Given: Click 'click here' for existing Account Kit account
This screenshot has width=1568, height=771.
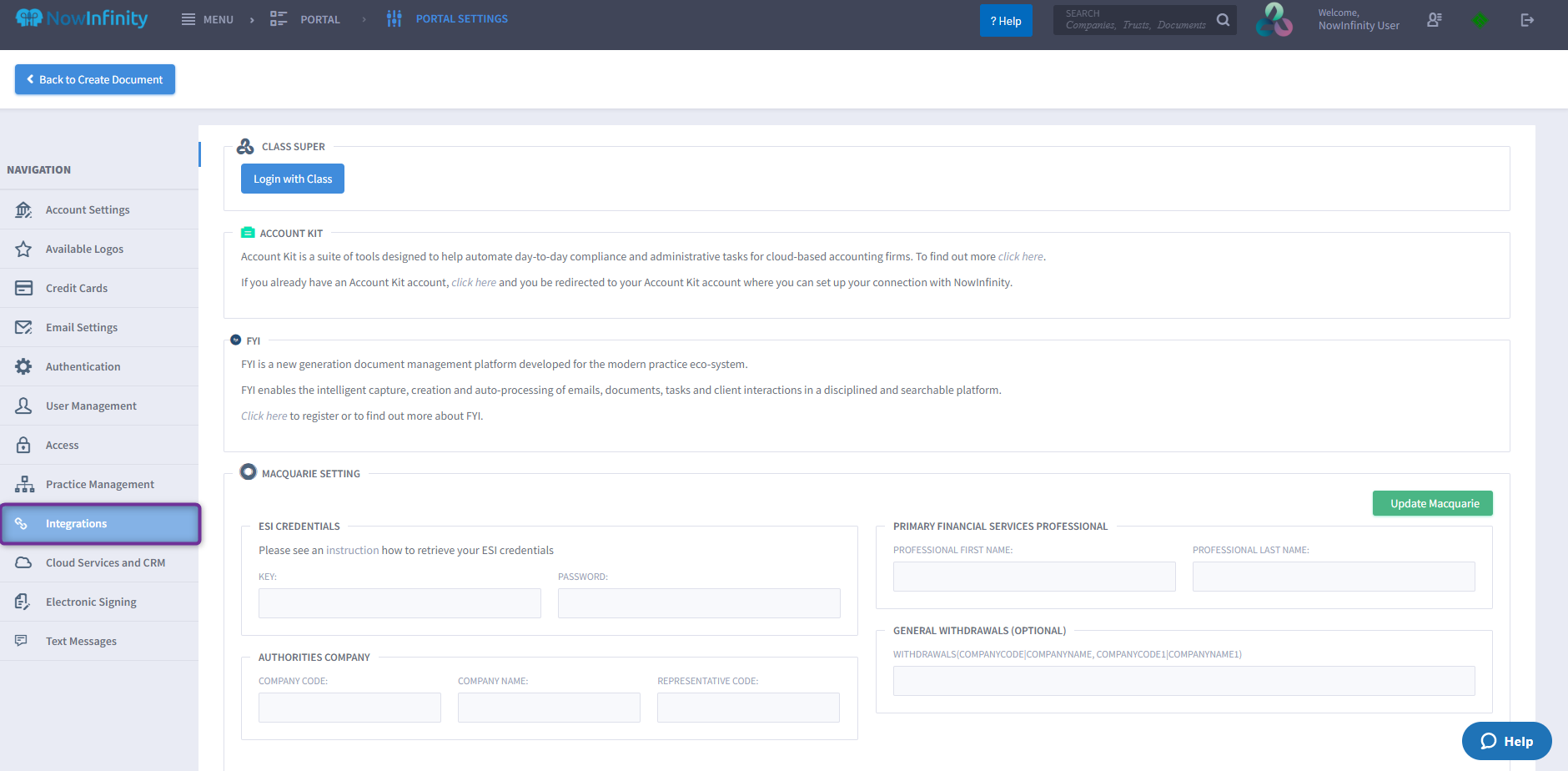Looking at the screenshot, I should click(x=474, y=282).
